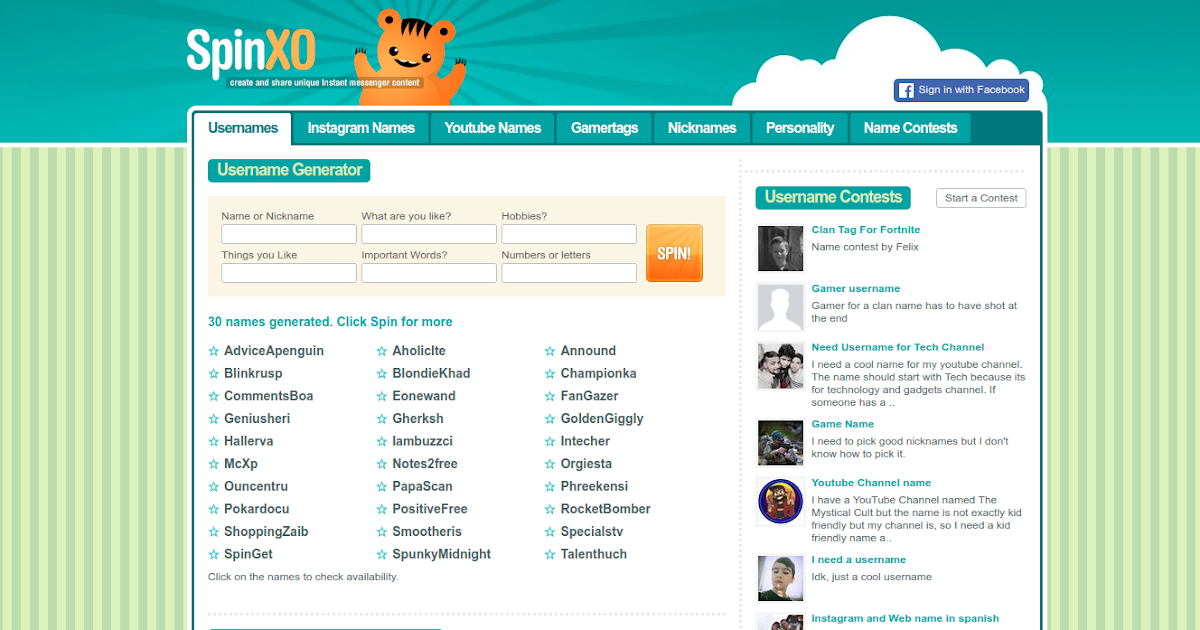Open Clan Tag For Fortnite contest
1200x630 pixels.
tap(866, 230)
